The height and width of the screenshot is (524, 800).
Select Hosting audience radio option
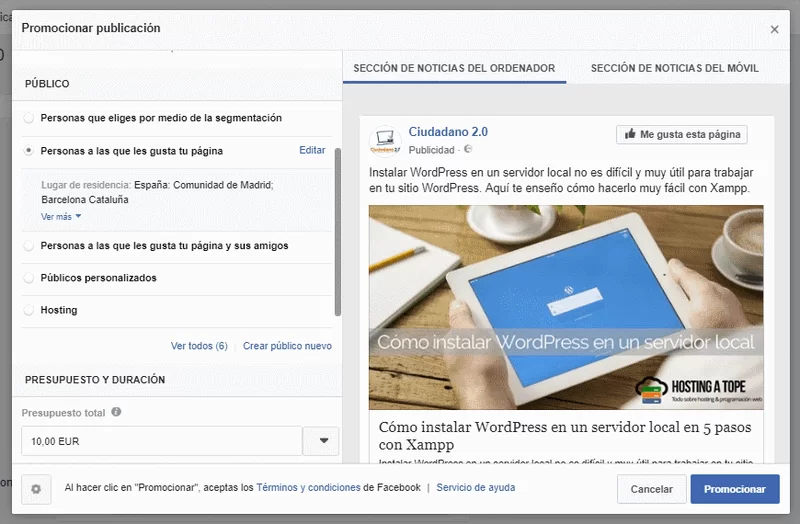[29, 310]
